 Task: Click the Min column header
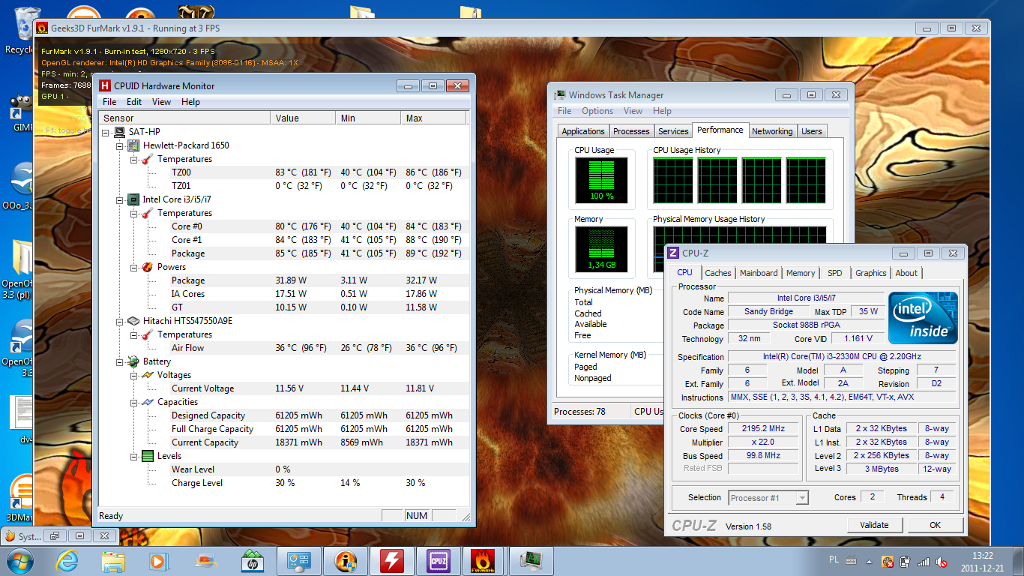(x=368, y=118)
